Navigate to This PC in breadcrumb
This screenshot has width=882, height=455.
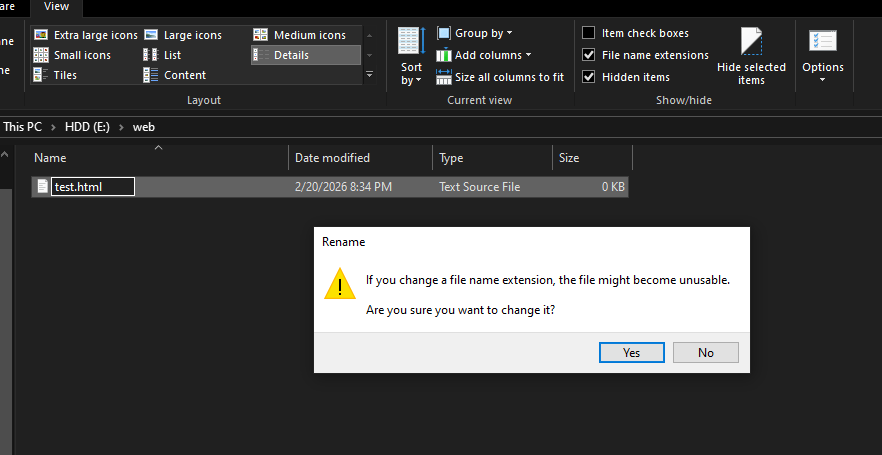pos(22,127)
